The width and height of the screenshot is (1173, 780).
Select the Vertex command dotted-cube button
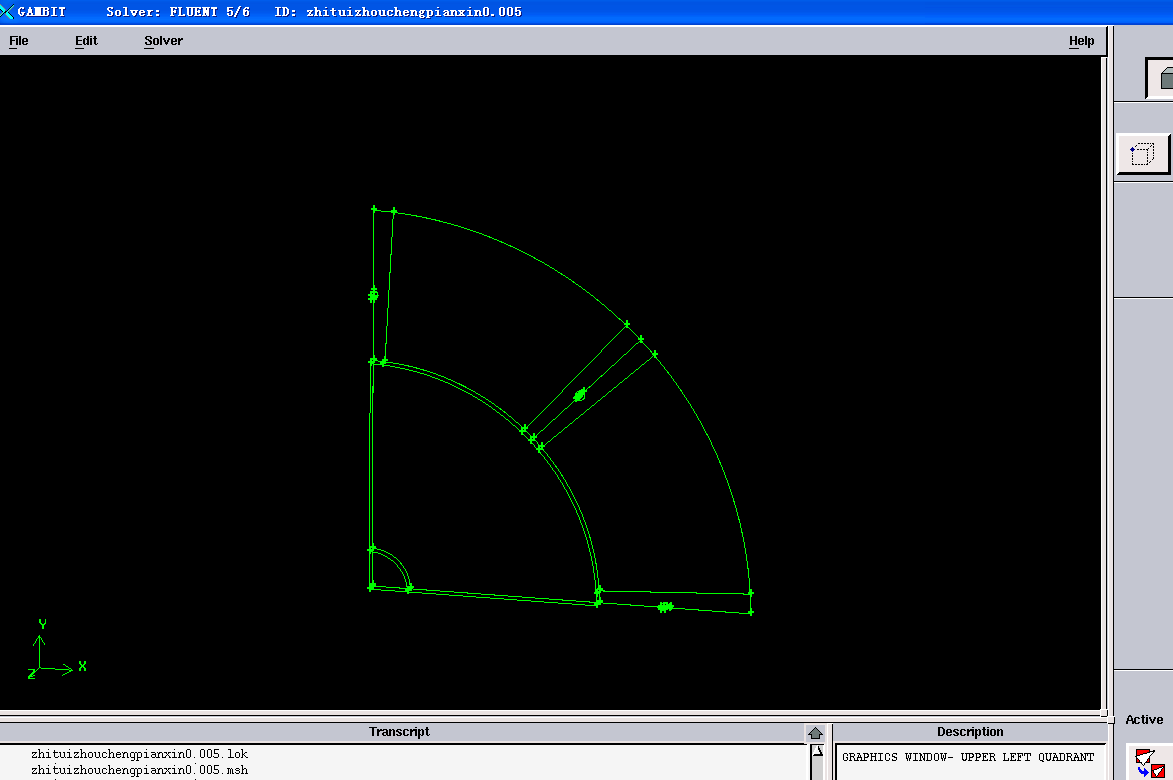1143,154
